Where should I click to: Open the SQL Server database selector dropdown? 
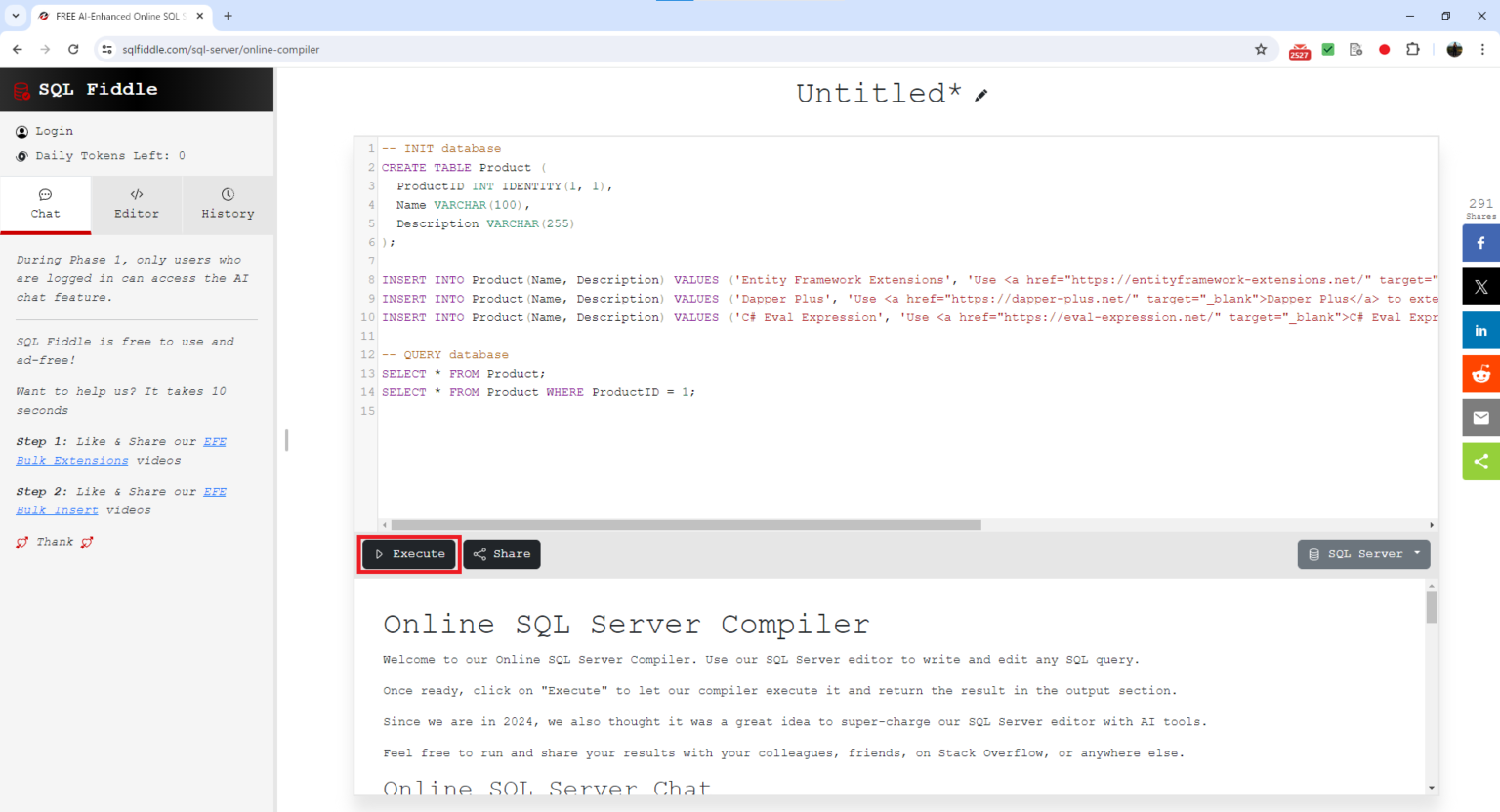tap(1363, 553)
